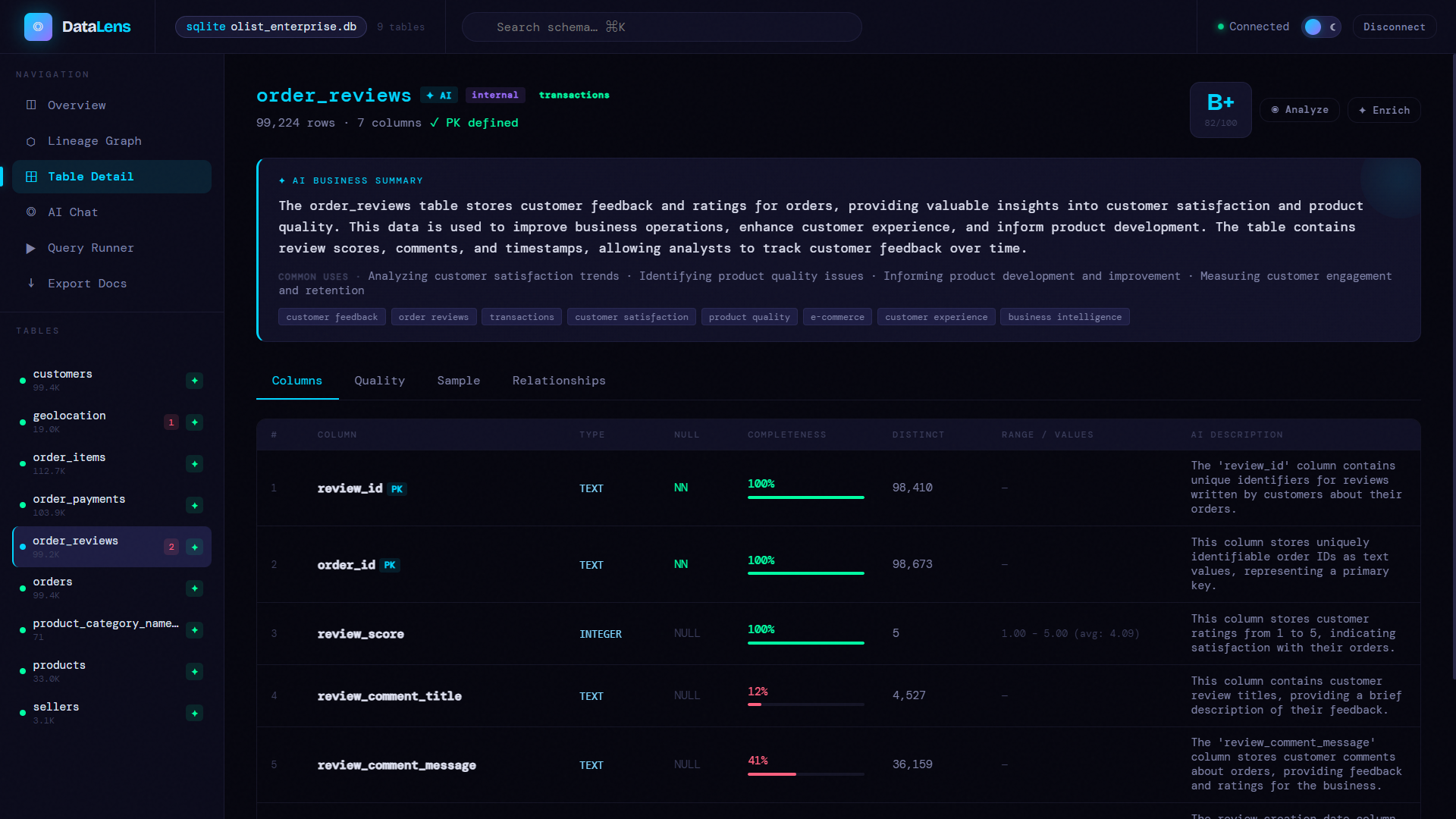Click sparkle icon beside product_category_name table

[195, 630]
